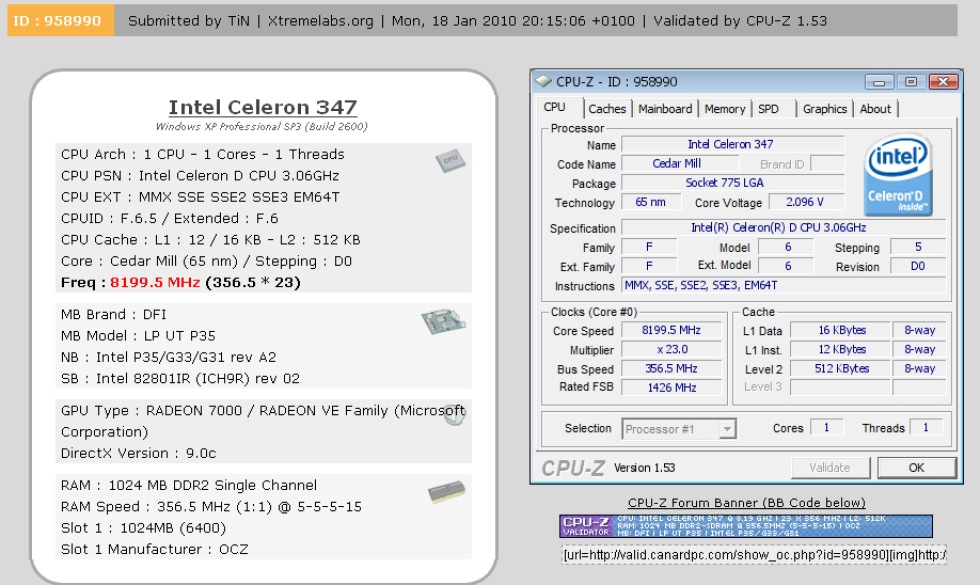Open the Mainboard tab
Image resolution: width=980 pixels, height=585 pixels.
pyautogui.click(x=665, y=109)
